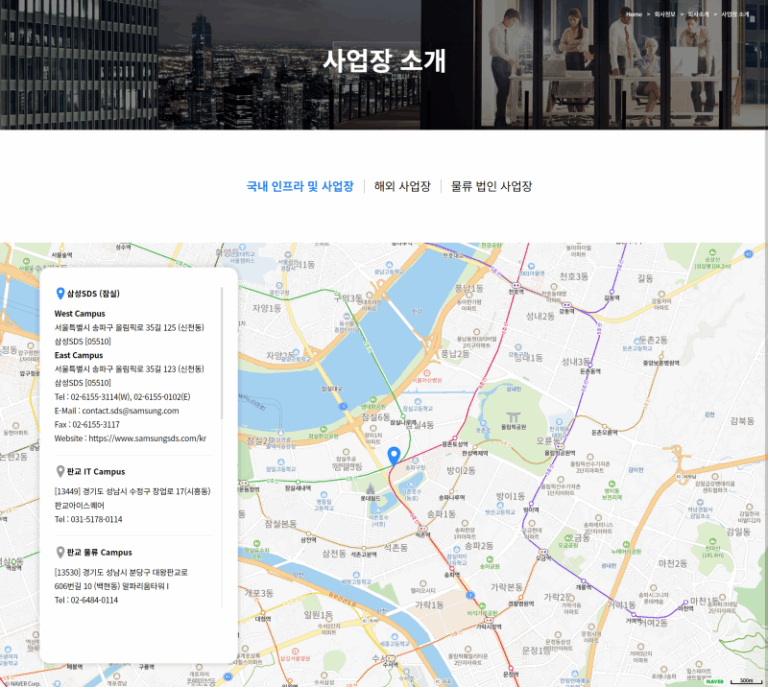Click the 마천2동 district label on the map
Viewport: 768px width, 687px height.
pos(672,564)
